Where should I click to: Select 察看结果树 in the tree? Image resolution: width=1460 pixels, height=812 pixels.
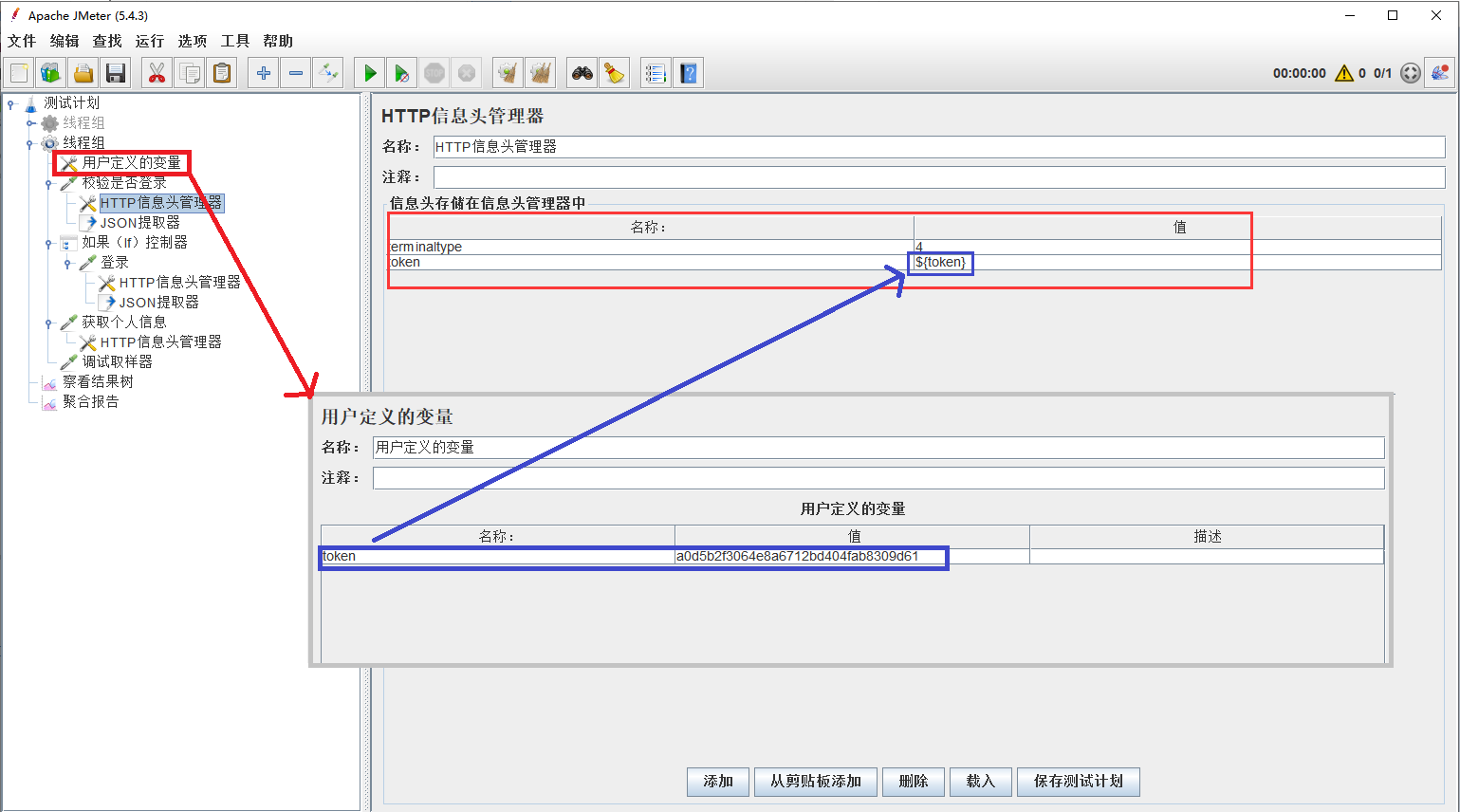pos(98,382)
